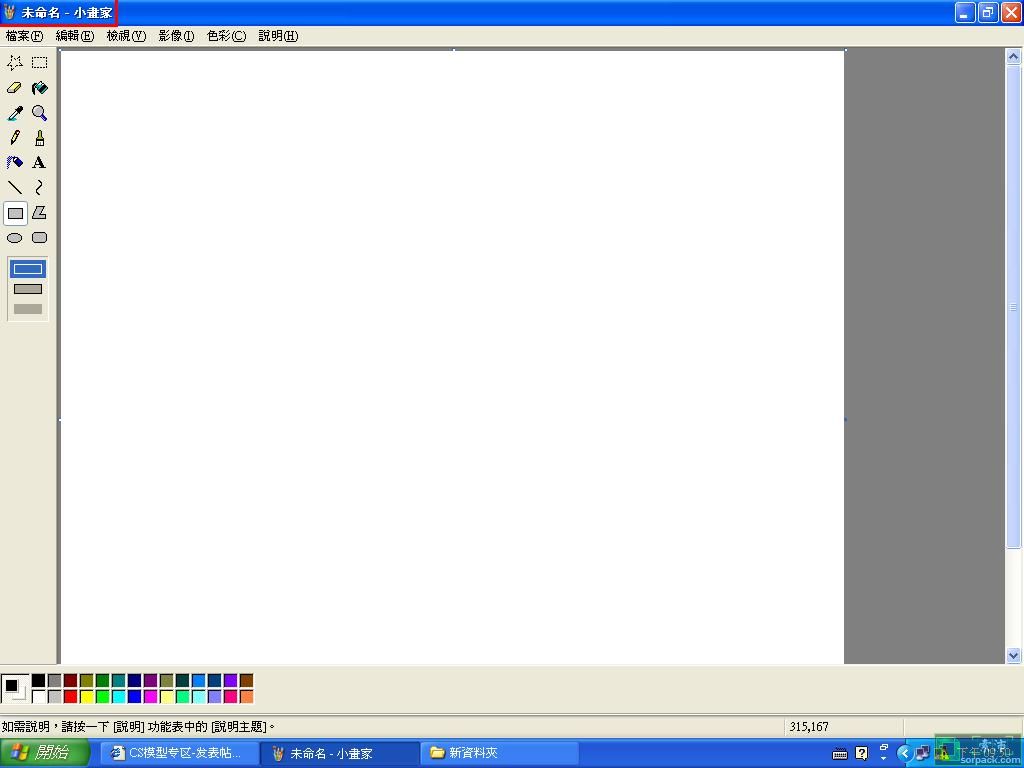Pick the dark red swatch in palette
Image resolution: width=1024 pixels, height=768 pixels.
71,681
